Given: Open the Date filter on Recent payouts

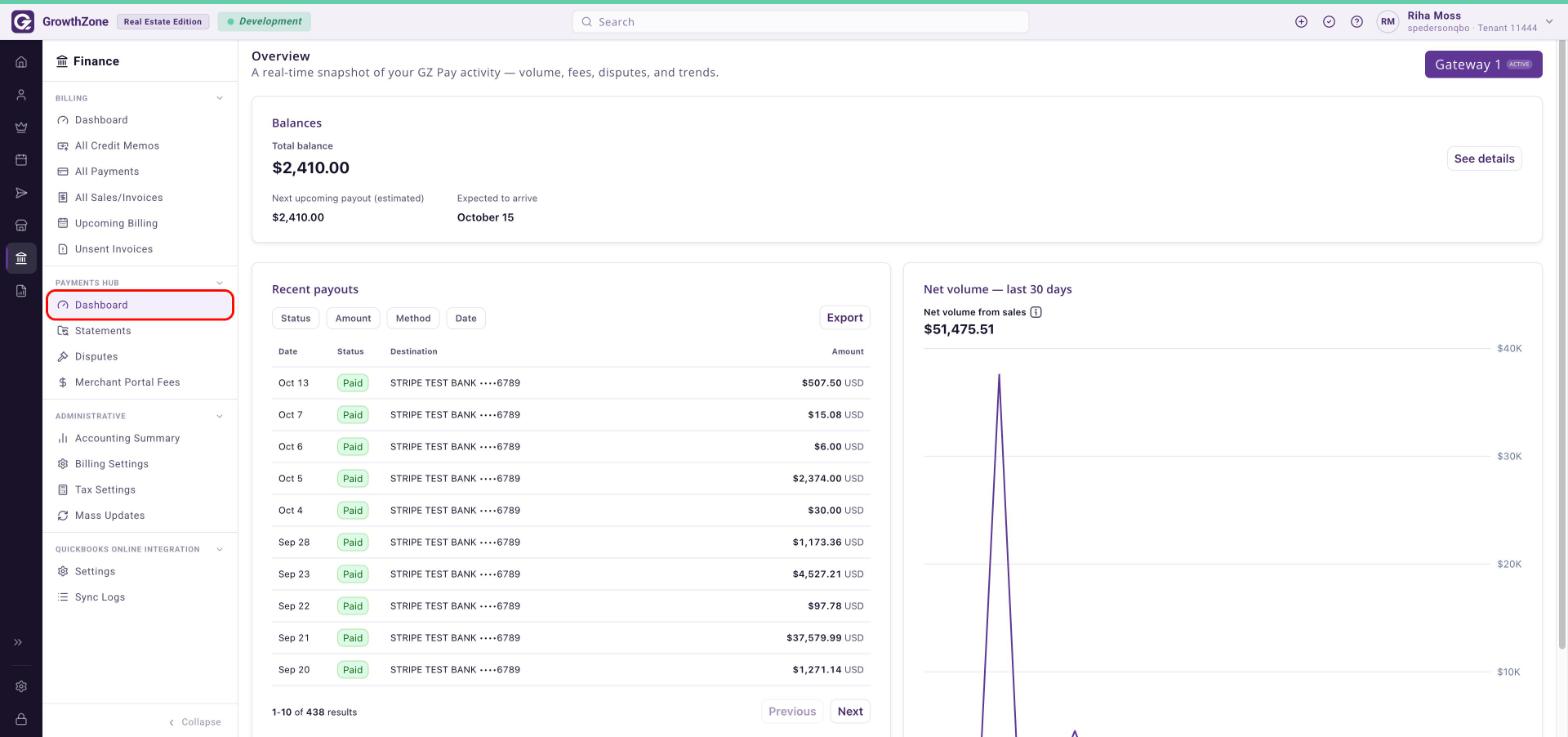Looking at the screenshot, I should (x=466, y=318).
